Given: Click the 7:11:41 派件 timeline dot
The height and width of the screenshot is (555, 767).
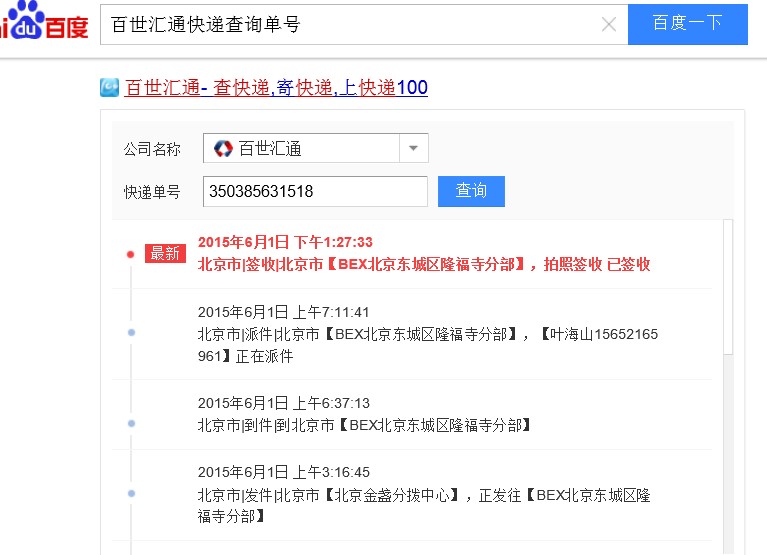Looking at the screenshot, I should pyautogui.click(x=131, y=332).
